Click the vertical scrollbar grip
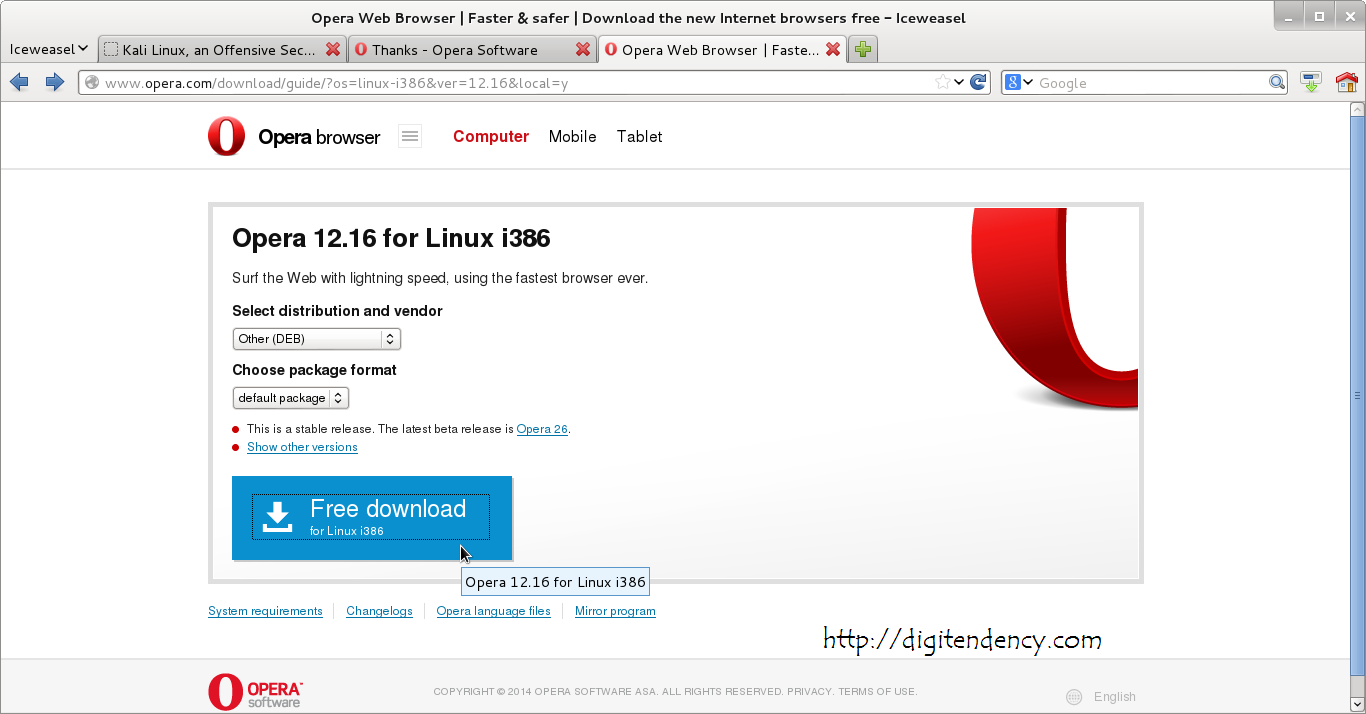This screenshot has width=1366, height=714. tap(1358, 394)
